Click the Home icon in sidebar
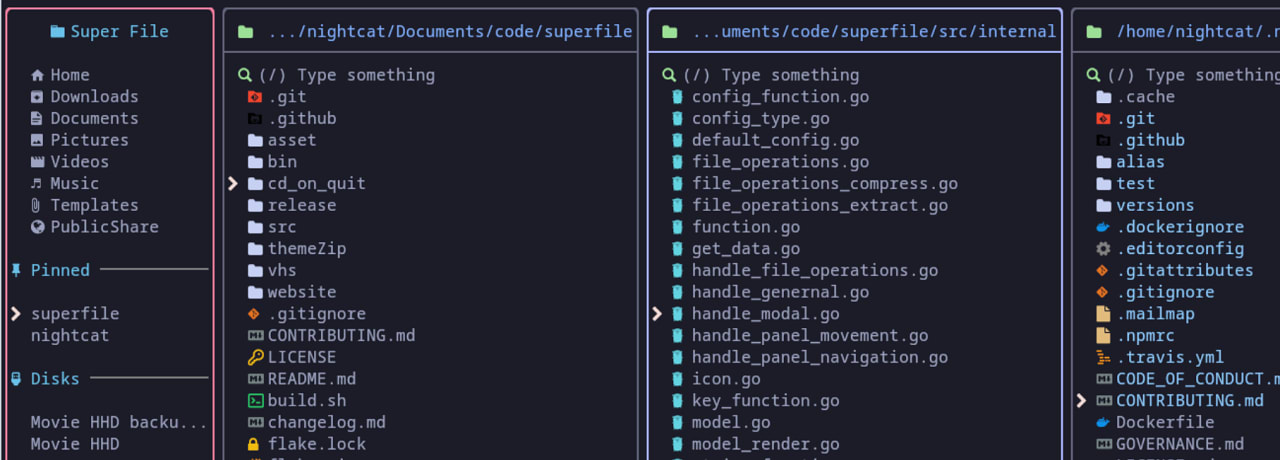 coord(37,75)
